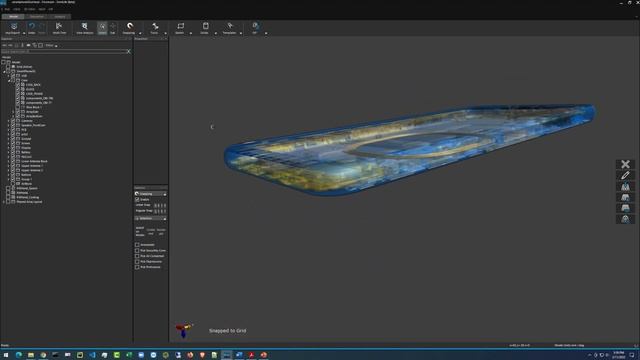Screen dimensions: 640x360
Task: Select the Screen item in the model tree
Action: point(26,143)
